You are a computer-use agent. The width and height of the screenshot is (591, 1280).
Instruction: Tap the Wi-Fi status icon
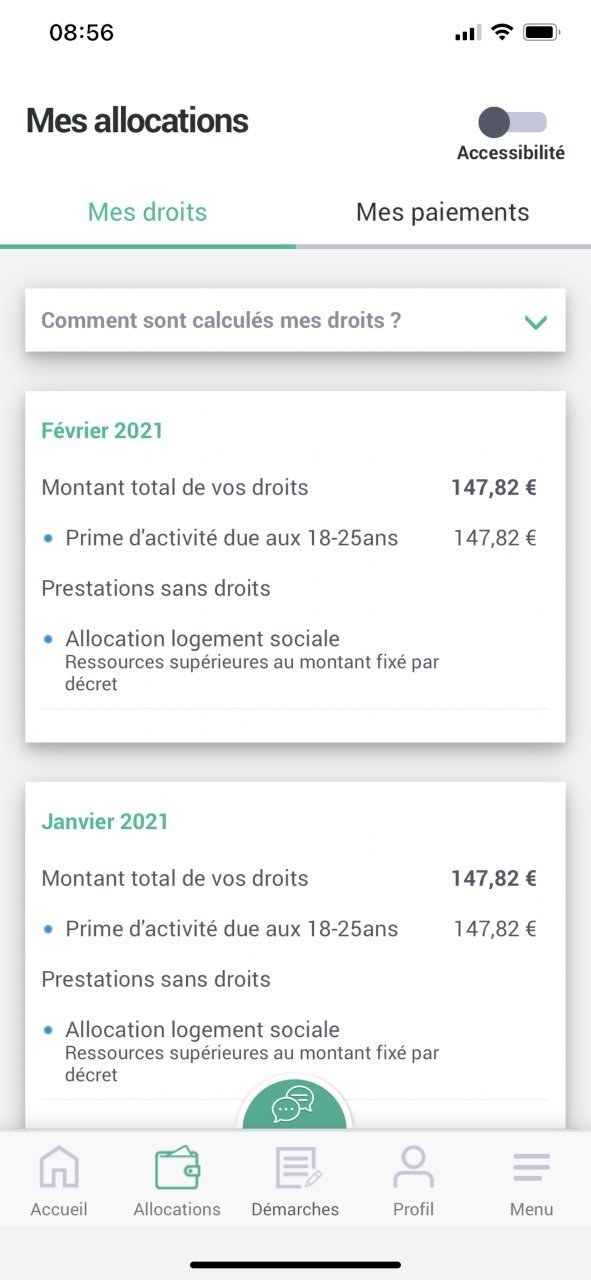click(x=501, y=32)
